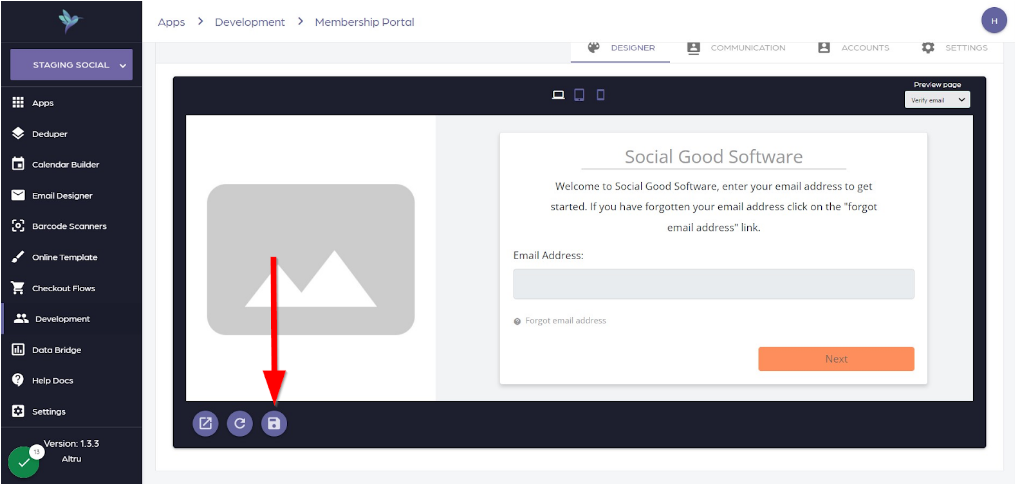Image resolution: width=1015 pixels, height=488 pixels.
Task: Click the sidebar Settings gear icon
Action: pos(18,412)
